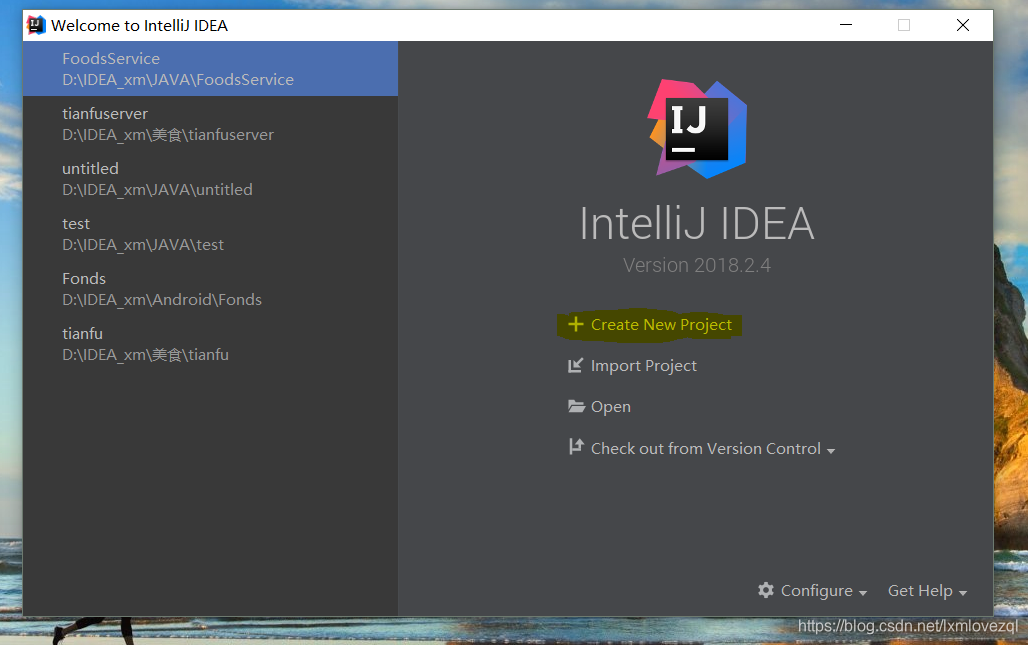Open recent project untitled
This screenshot has height=645, width=1028.
(210, 179)
